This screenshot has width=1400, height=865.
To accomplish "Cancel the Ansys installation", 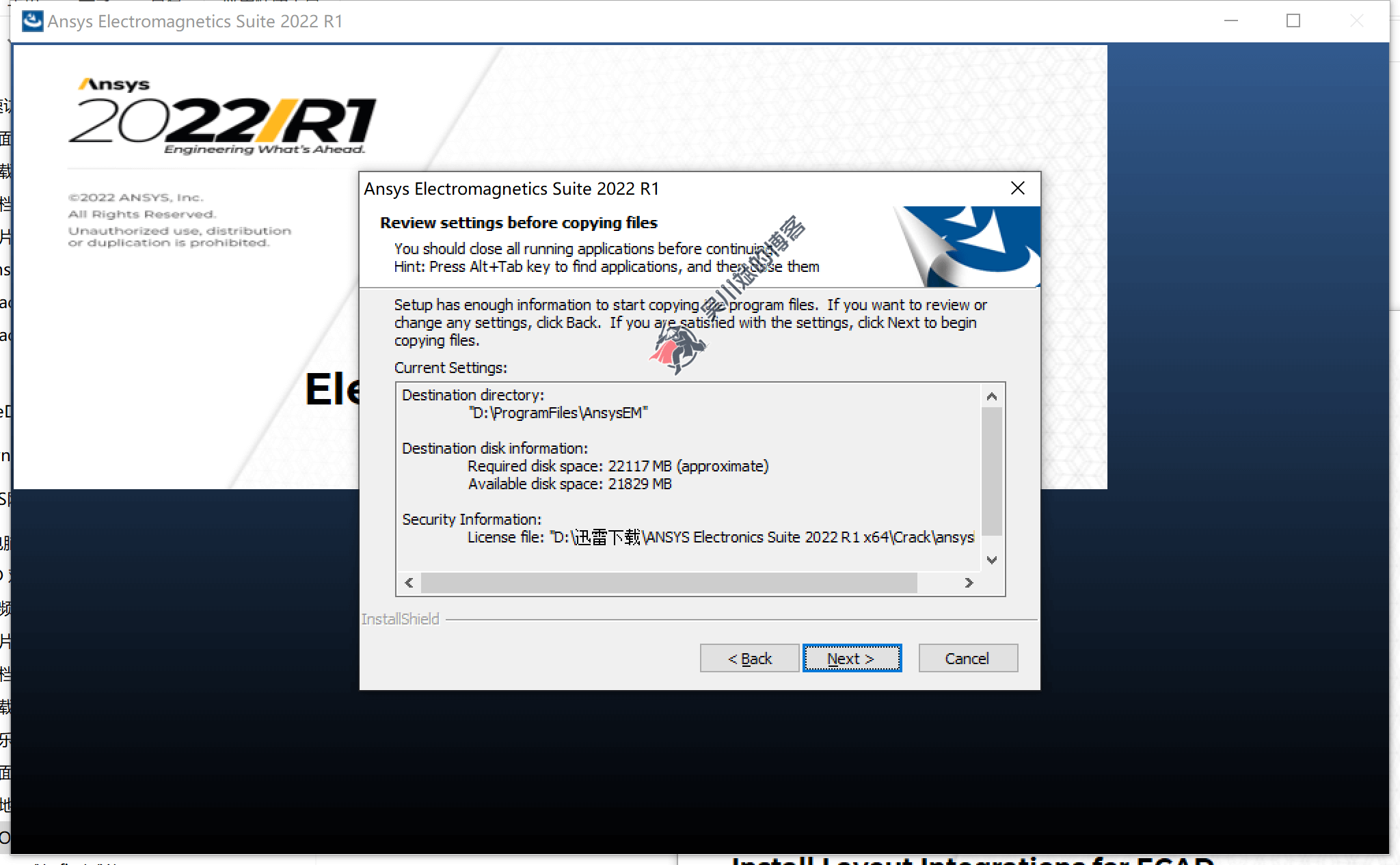I will [x=968, y=658].
